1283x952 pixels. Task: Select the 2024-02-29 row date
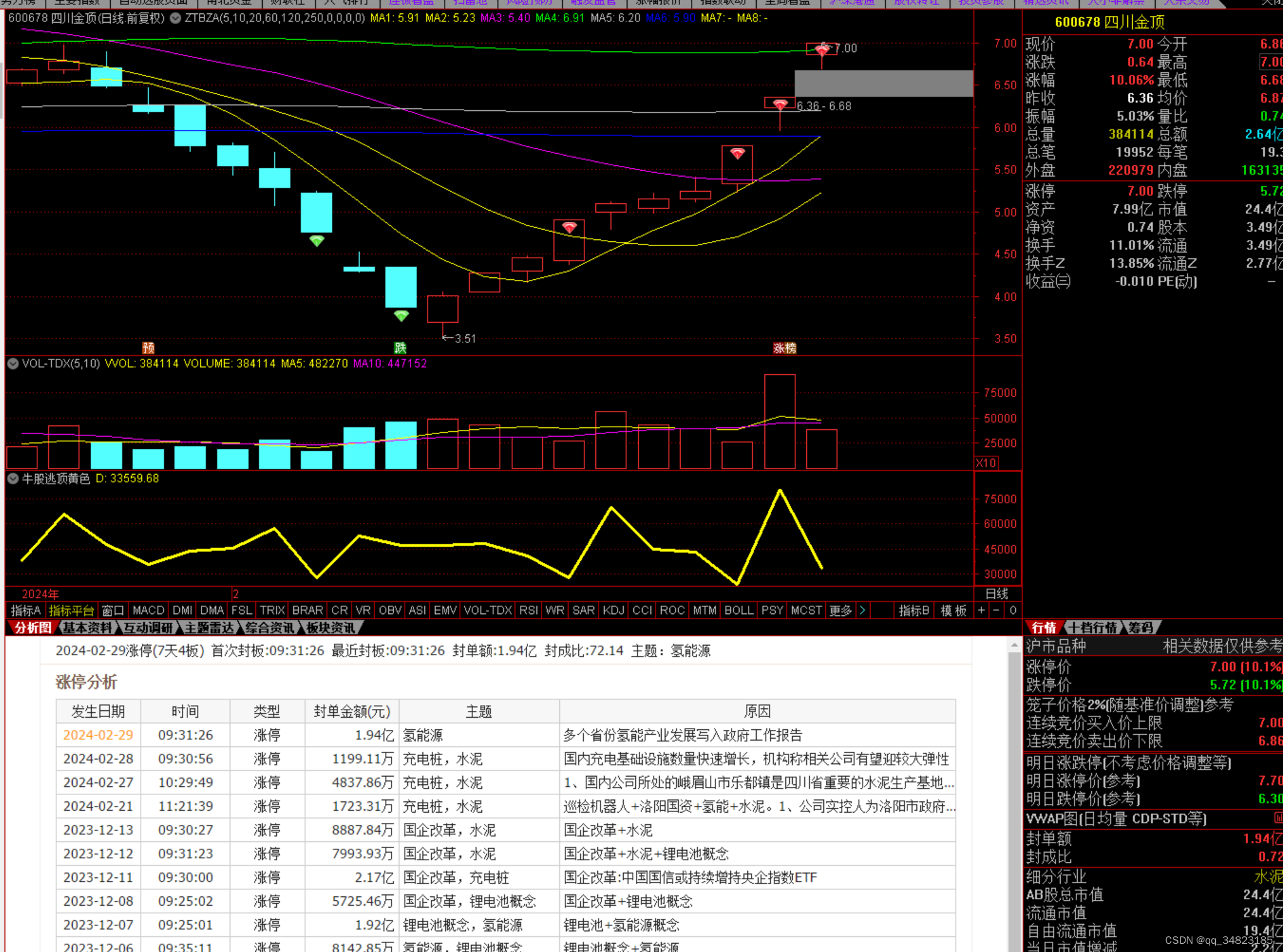click(x=98, y=735)
